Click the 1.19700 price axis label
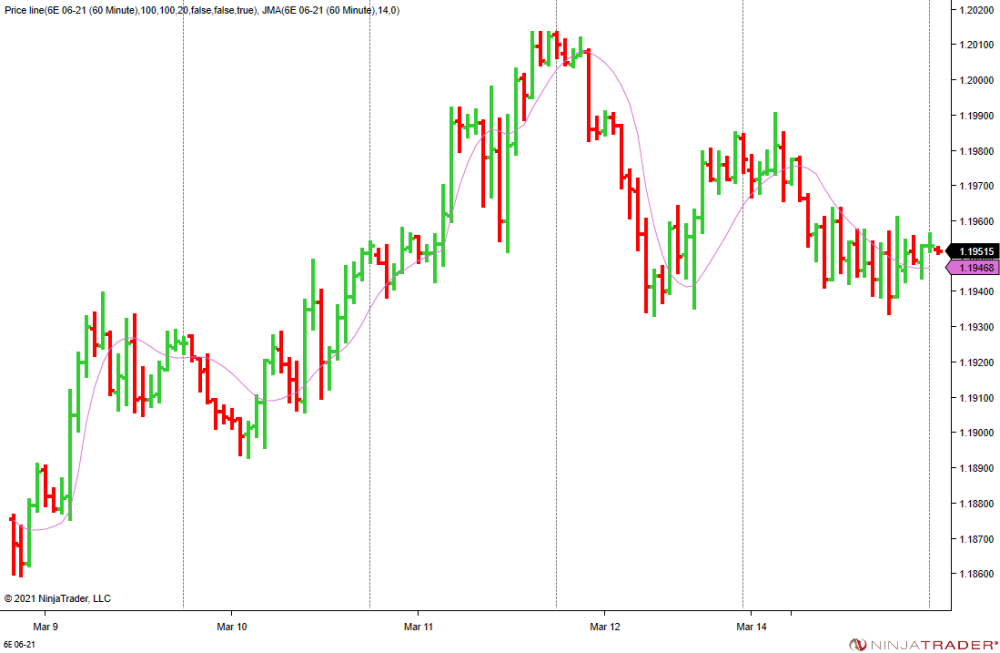1000x653 pixels. point(975,186)
